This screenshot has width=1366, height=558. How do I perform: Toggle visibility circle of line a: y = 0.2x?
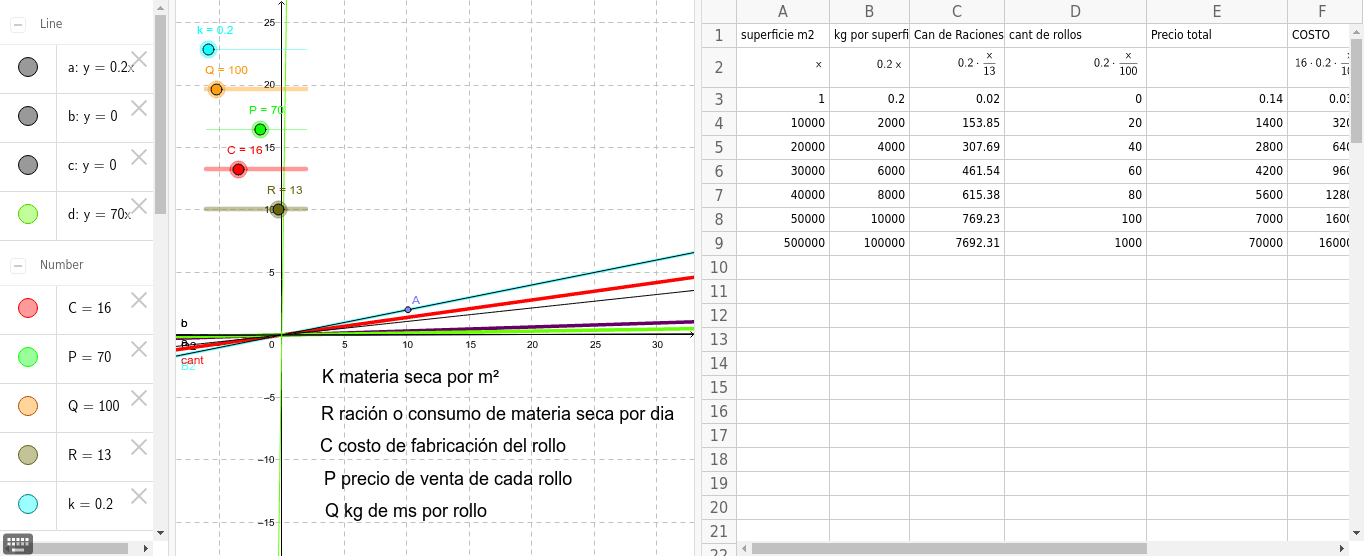(x=28, y=68)
